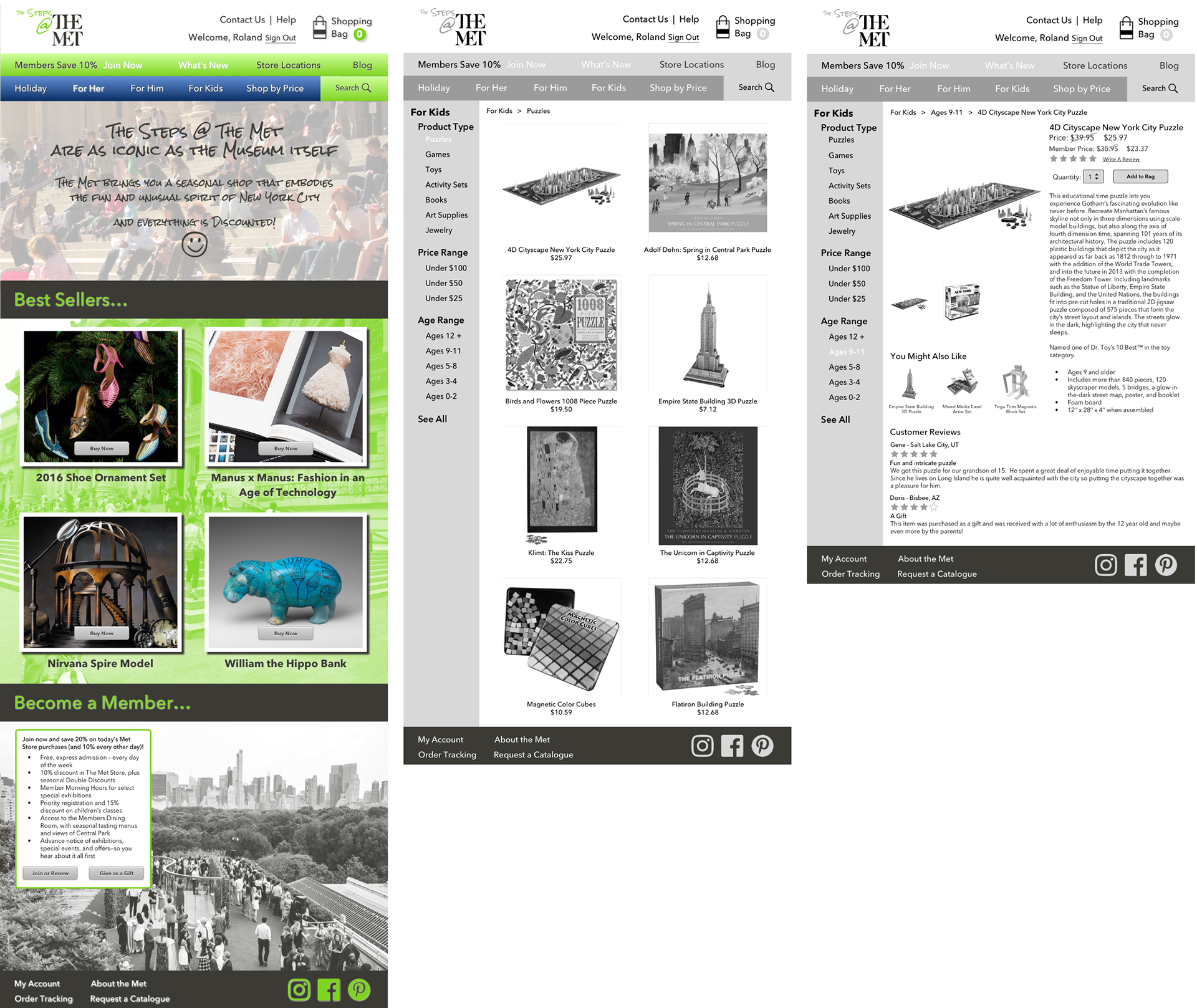Open Store Locations on the home page

(288, 65)
